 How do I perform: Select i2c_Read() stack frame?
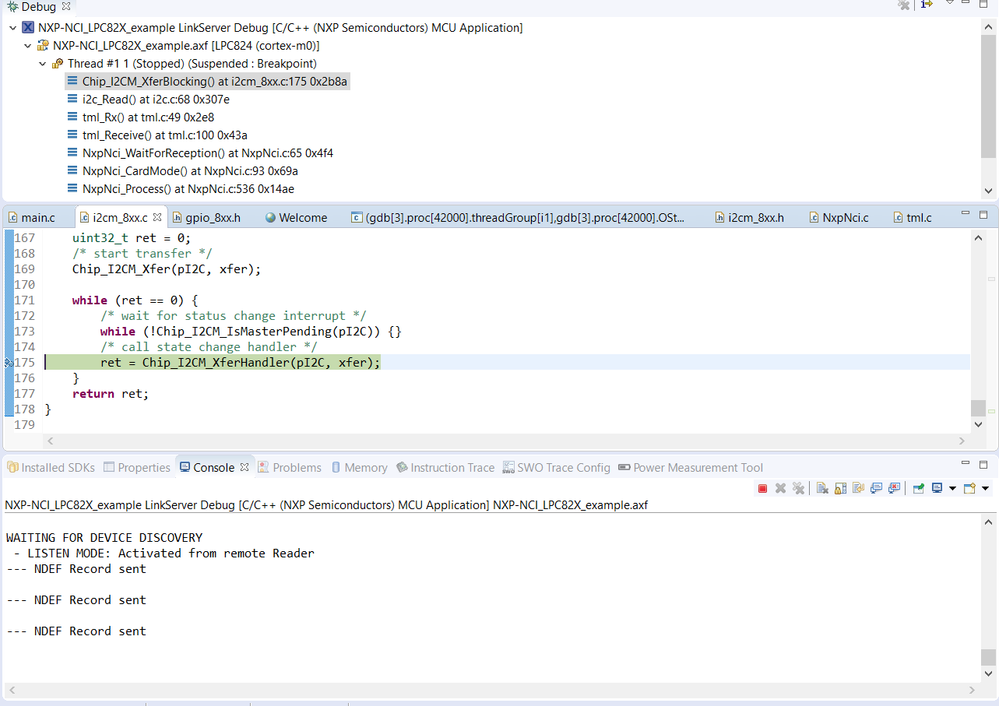(x=148, y=99)
